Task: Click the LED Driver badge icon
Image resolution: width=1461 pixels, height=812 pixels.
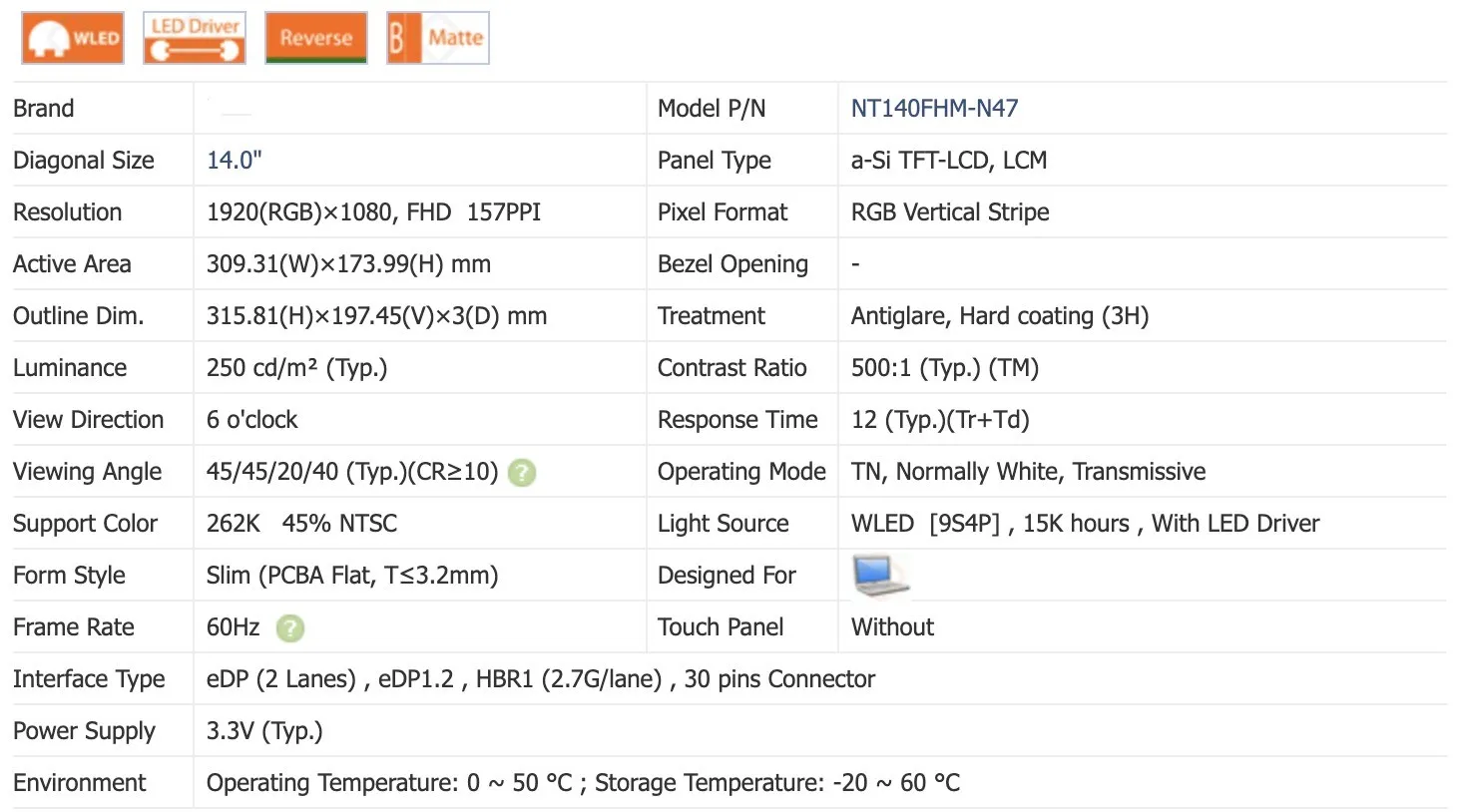Action: click(x=195, y=38)
